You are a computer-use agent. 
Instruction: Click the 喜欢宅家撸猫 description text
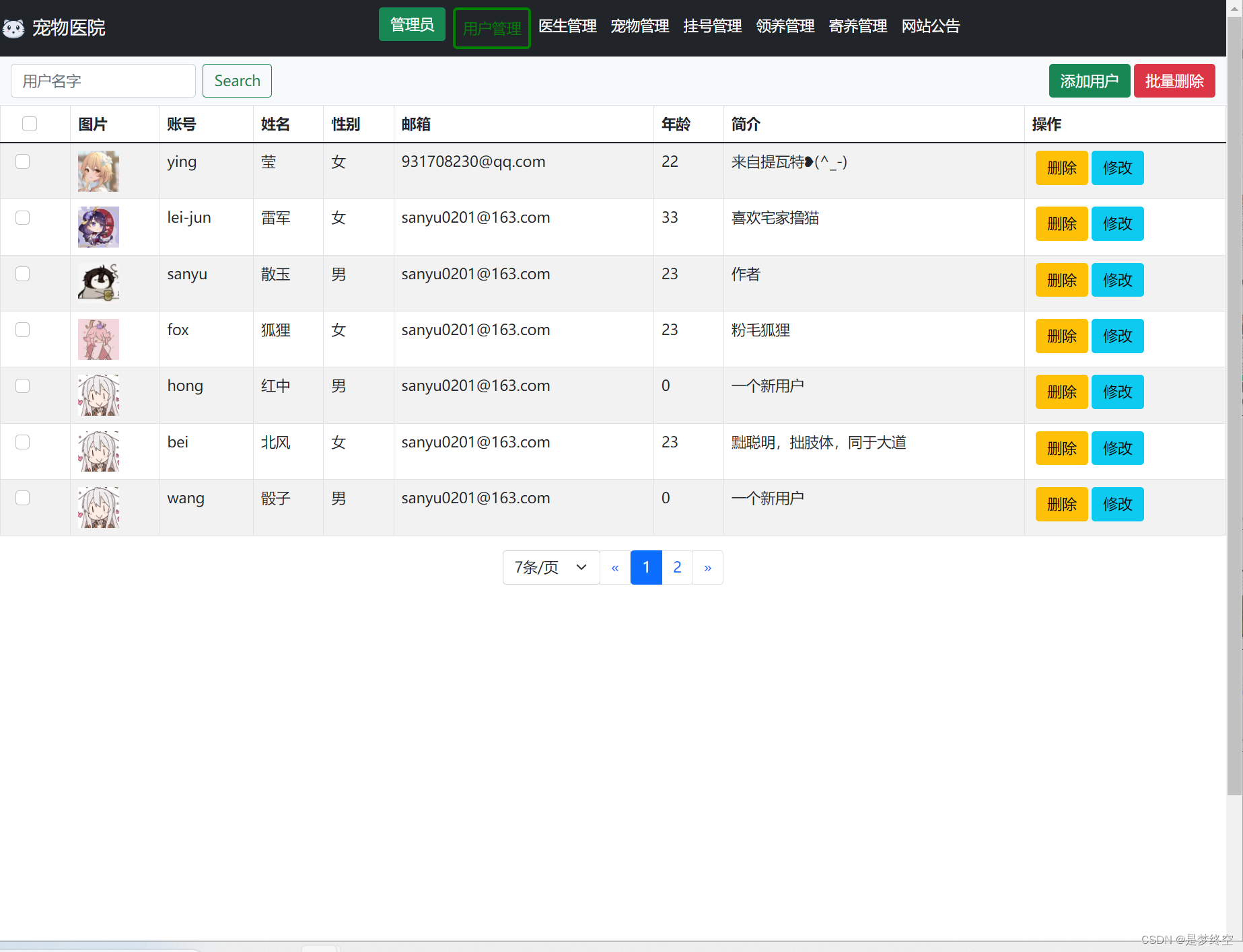click(x=775, y=217)
